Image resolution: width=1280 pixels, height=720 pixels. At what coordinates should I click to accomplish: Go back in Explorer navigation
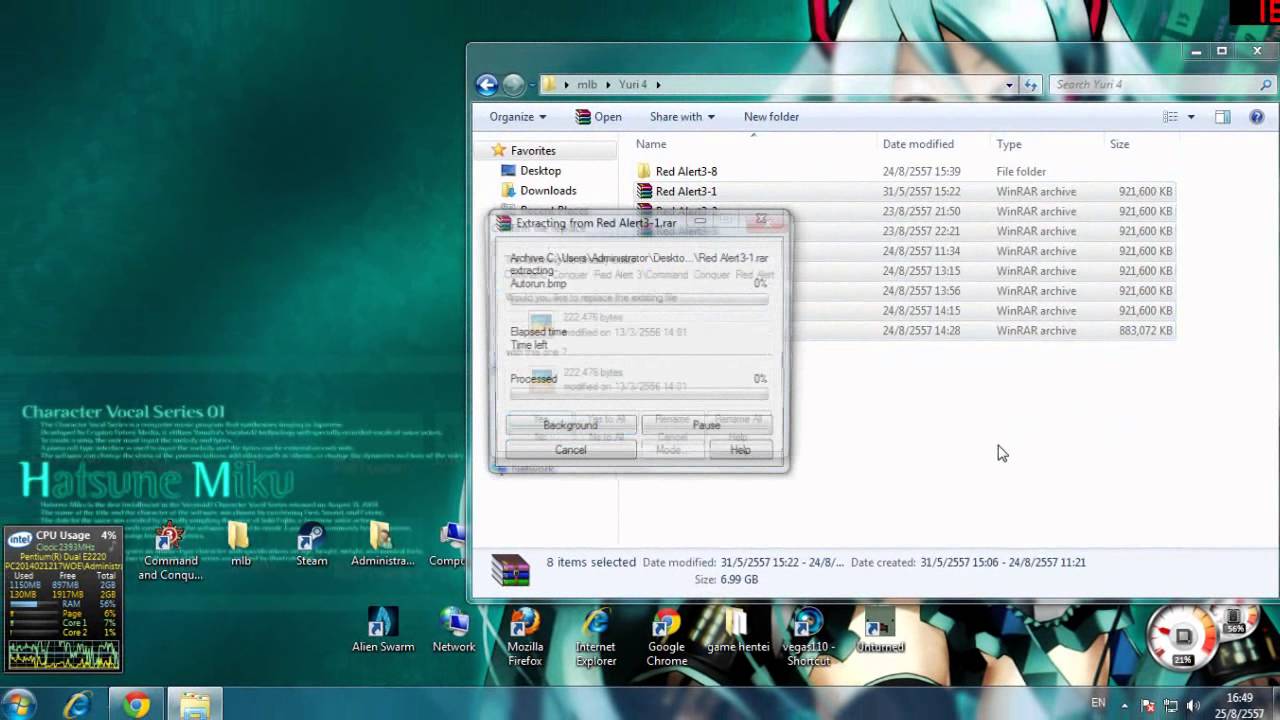click(x=487, y=85)
